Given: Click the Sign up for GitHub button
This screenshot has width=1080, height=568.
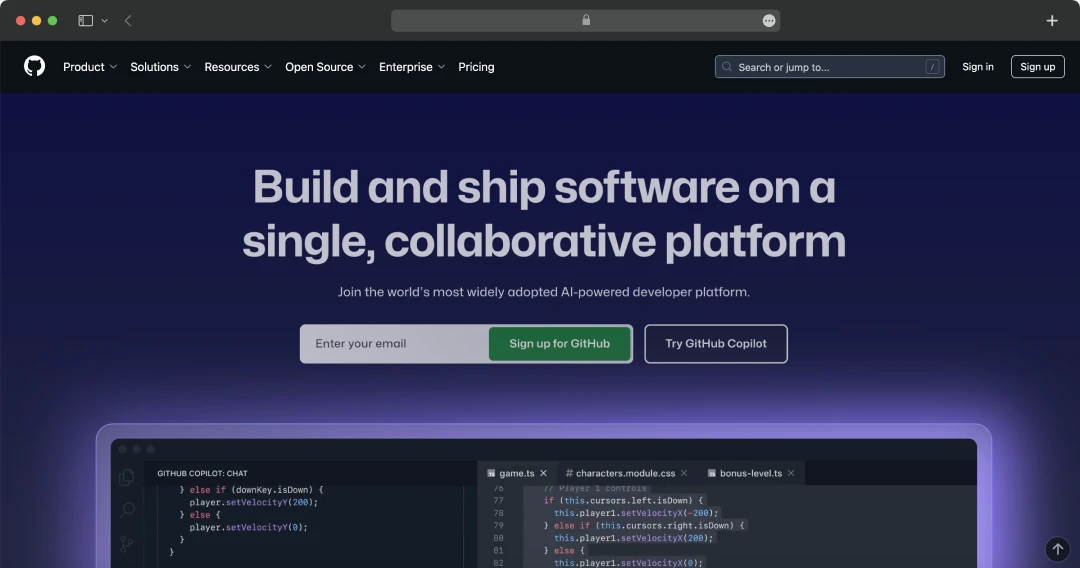Looking at the screenshot, I should tap(559, 344).
